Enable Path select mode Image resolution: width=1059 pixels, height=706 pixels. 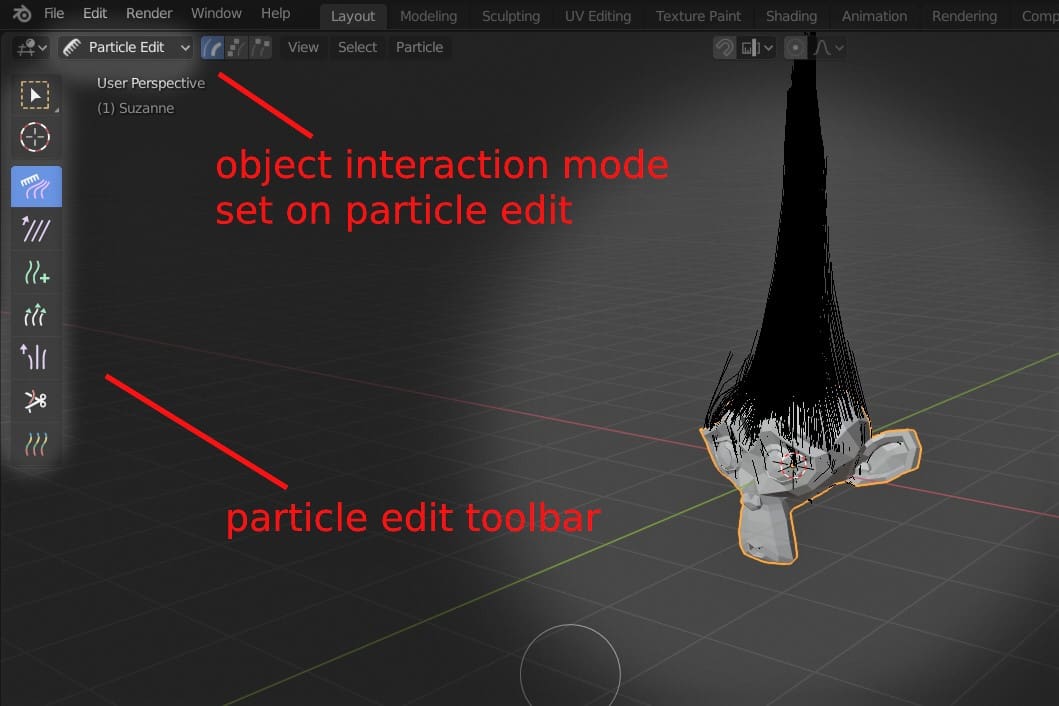coord(212,47)
